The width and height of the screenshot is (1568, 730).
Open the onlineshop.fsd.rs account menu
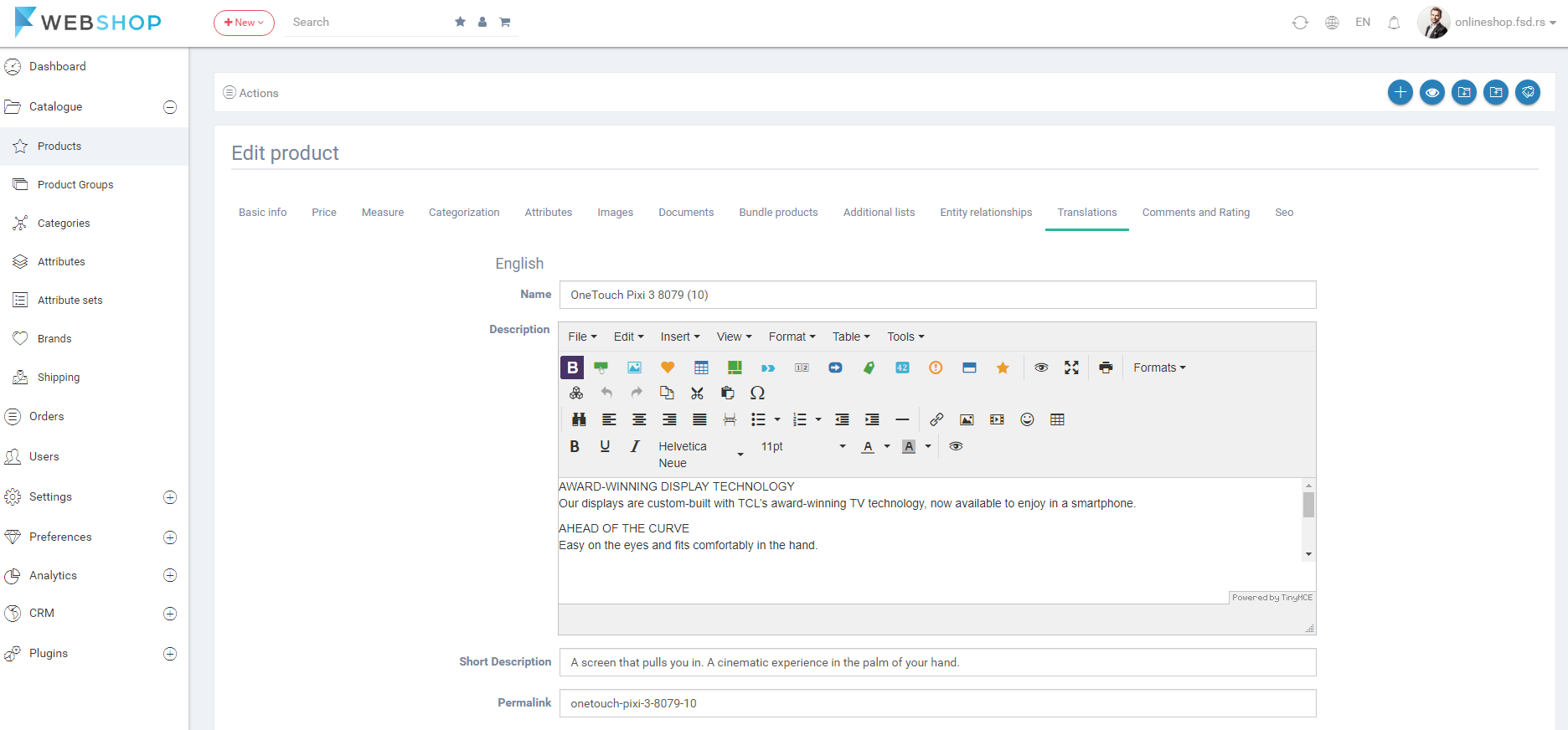pos(1505,23)
